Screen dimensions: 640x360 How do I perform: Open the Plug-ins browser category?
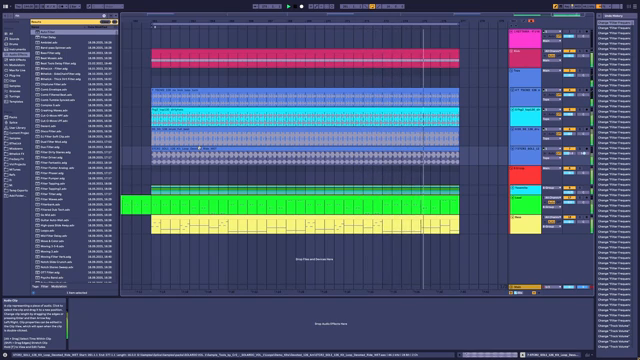(15, 76)
